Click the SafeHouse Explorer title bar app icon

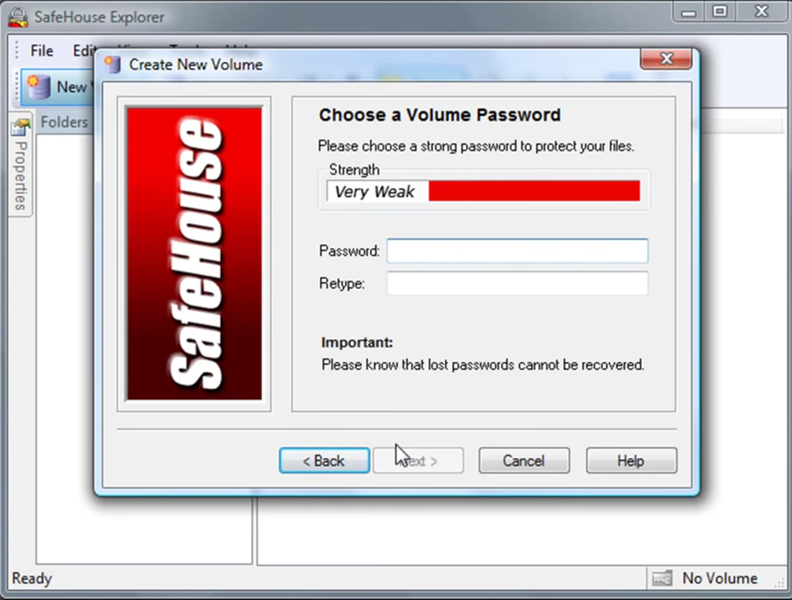[18, 17]
